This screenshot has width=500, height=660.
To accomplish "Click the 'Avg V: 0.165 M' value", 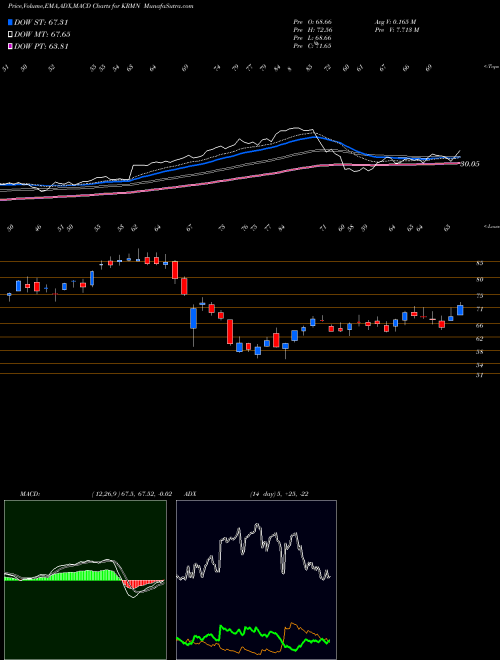I will (396, 21).
